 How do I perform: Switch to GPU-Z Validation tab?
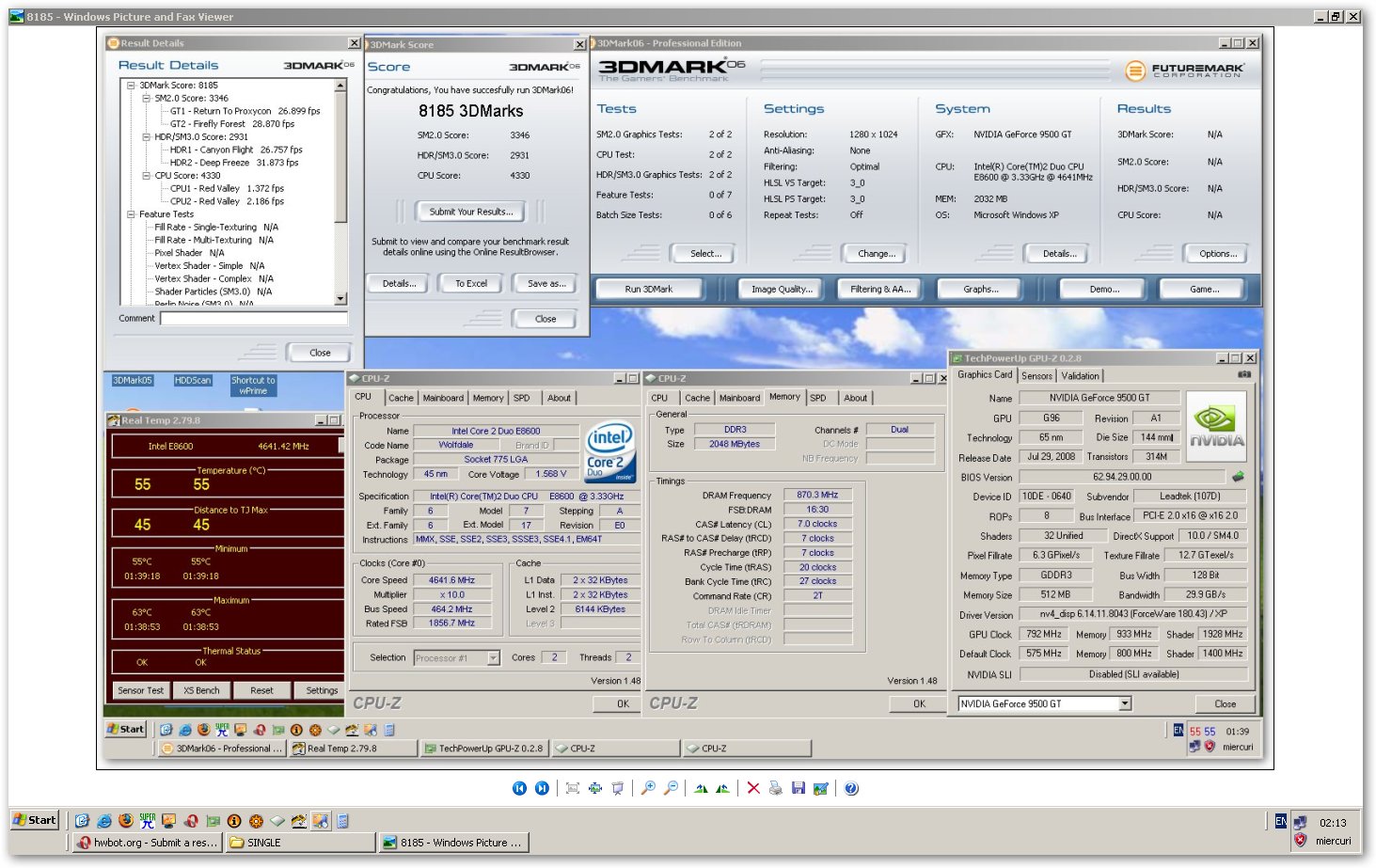point(1080,375)
